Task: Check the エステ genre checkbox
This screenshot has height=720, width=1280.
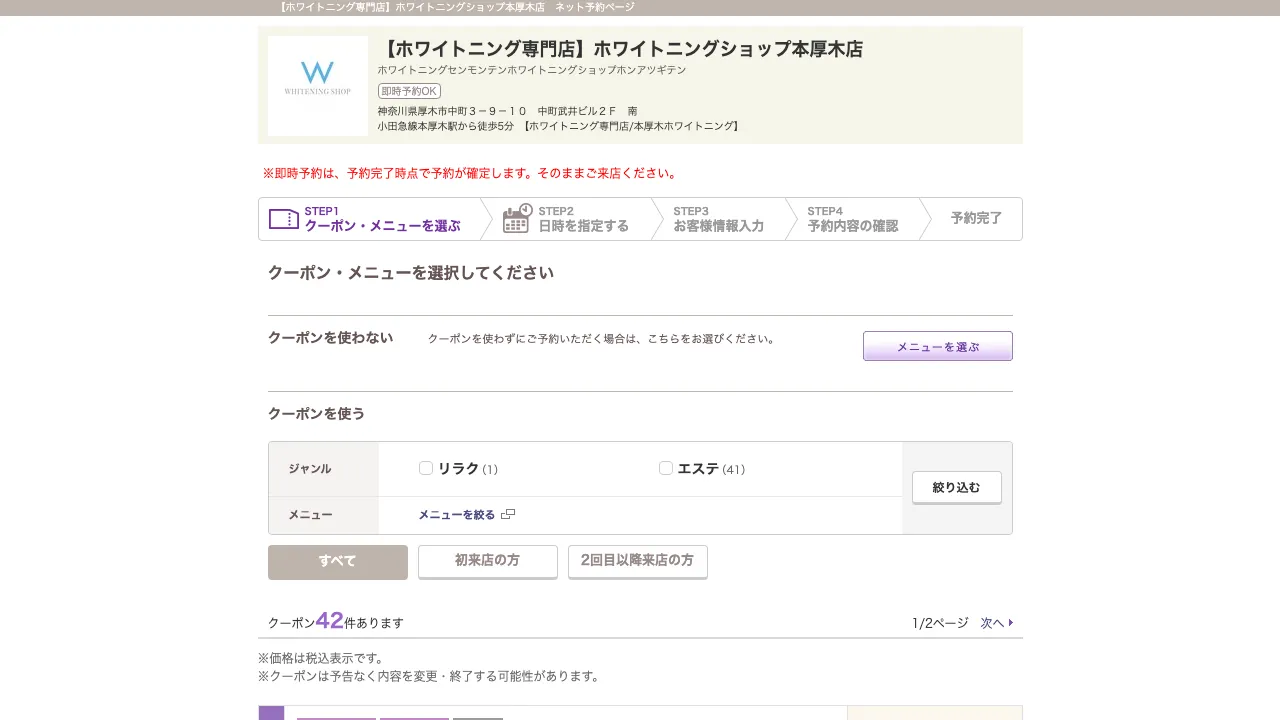Action: click(x=666, y=468)
